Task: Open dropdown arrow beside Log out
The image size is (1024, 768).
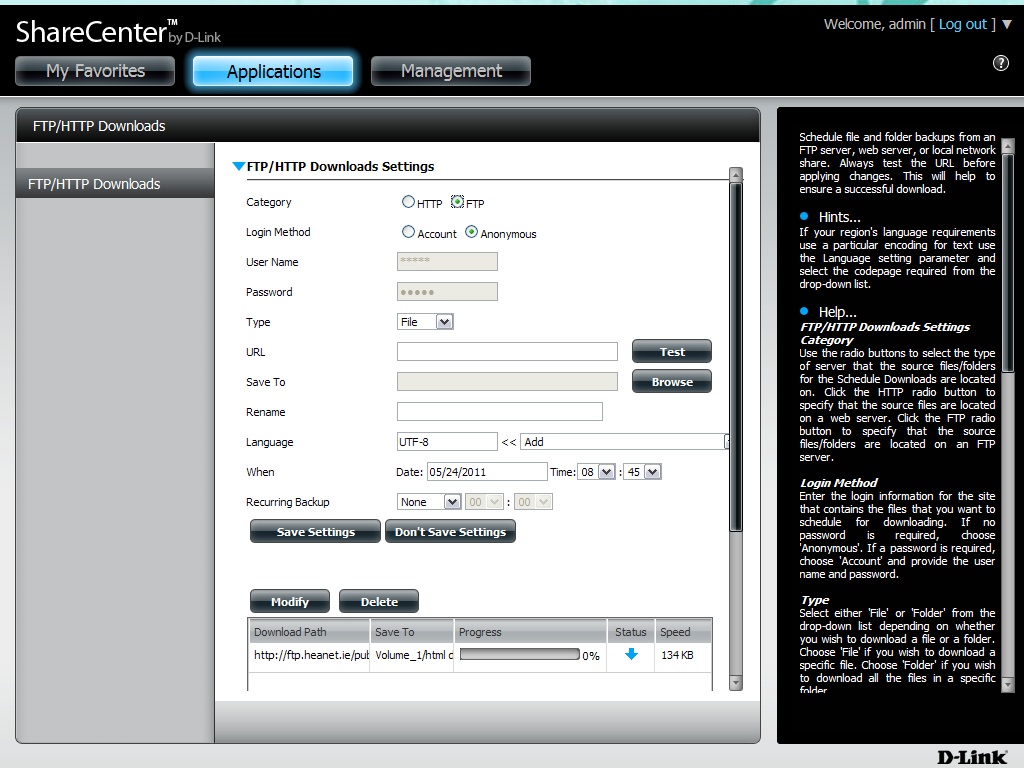Action: (x=1007, y=24)
